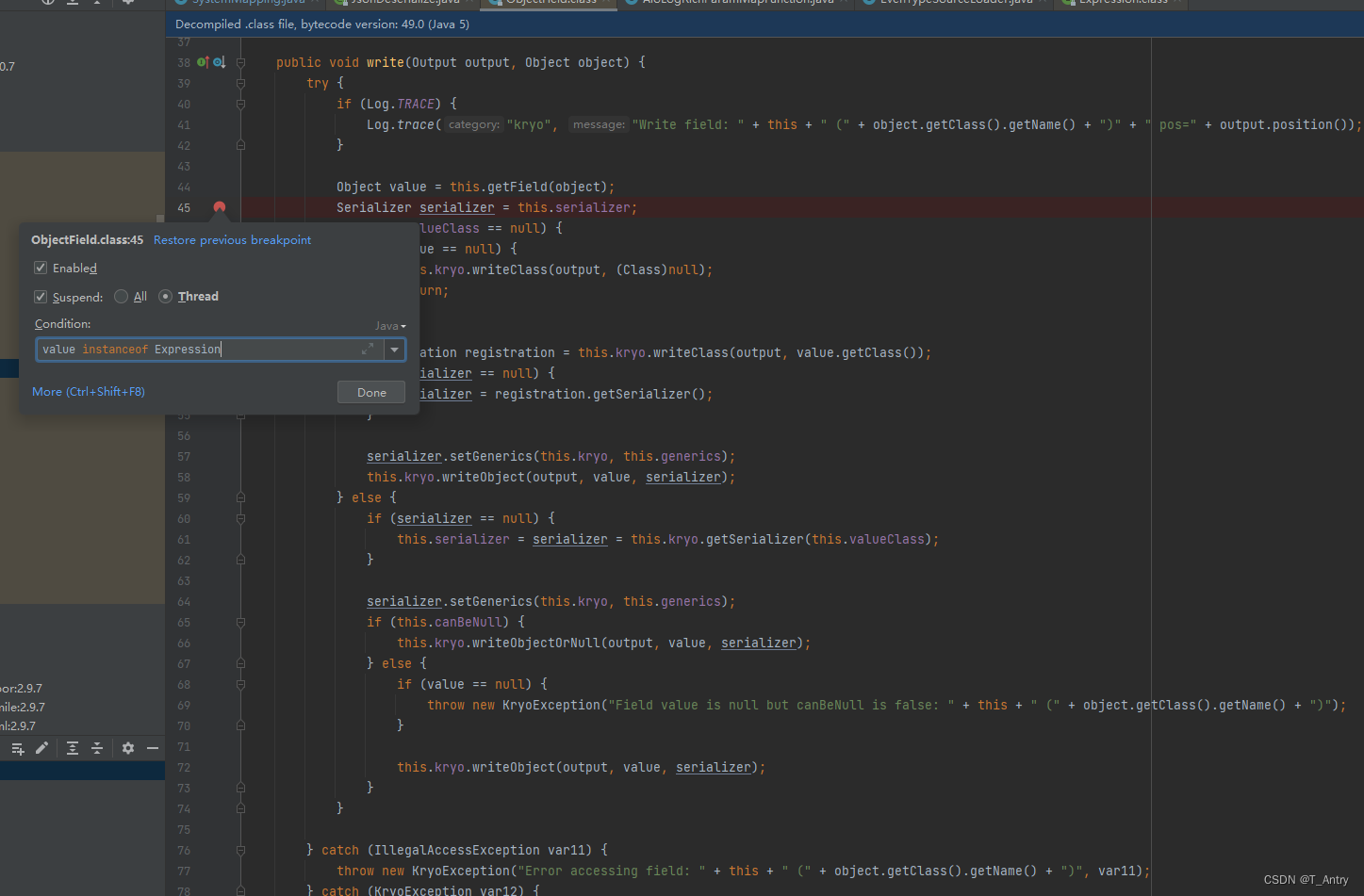Collapse the else block at line 67
This screenshot has height=896, width=1364.
pyautogui.click(x=240, y=663)
